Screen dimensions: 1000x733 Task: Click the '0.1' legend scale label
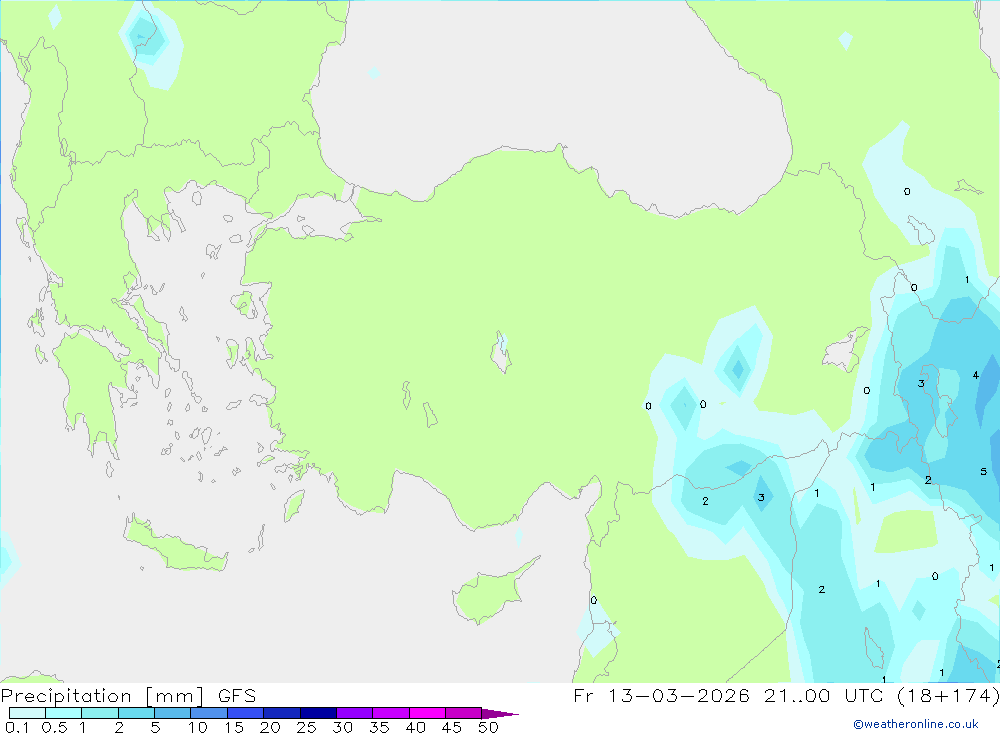pos(17,727)
